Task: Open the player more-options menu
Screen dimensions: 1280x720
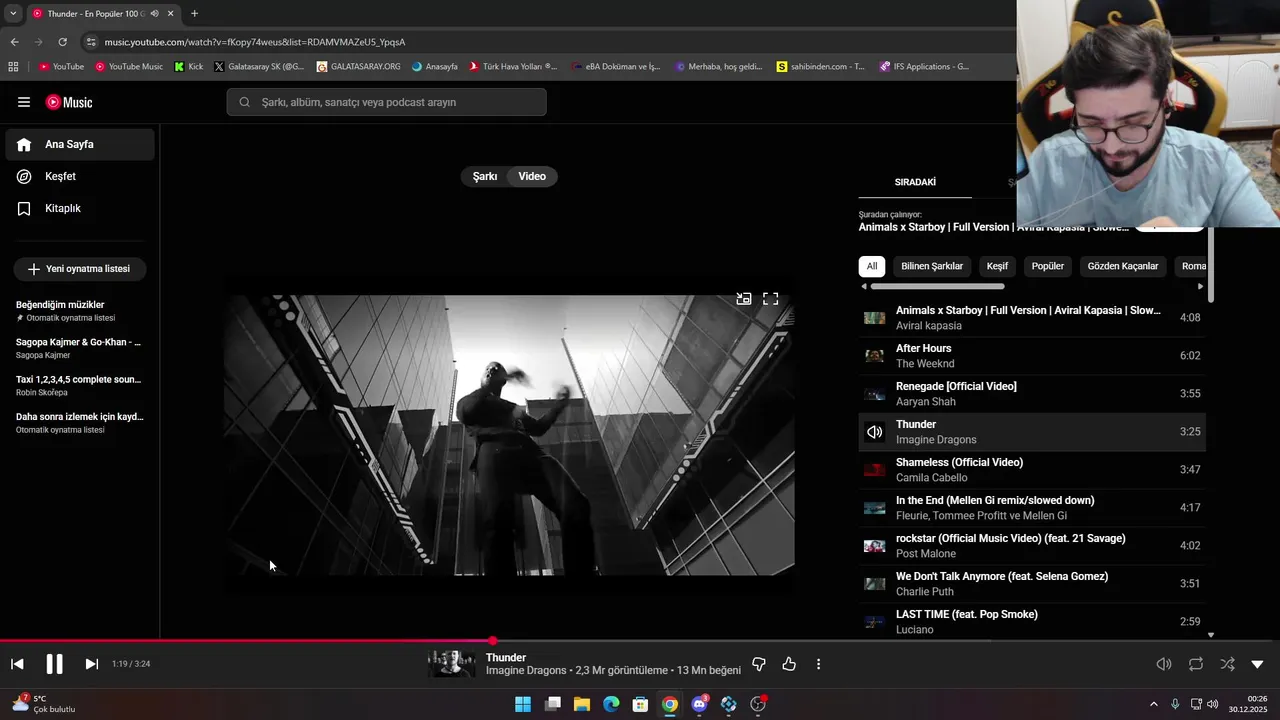Action: [818, 664]
